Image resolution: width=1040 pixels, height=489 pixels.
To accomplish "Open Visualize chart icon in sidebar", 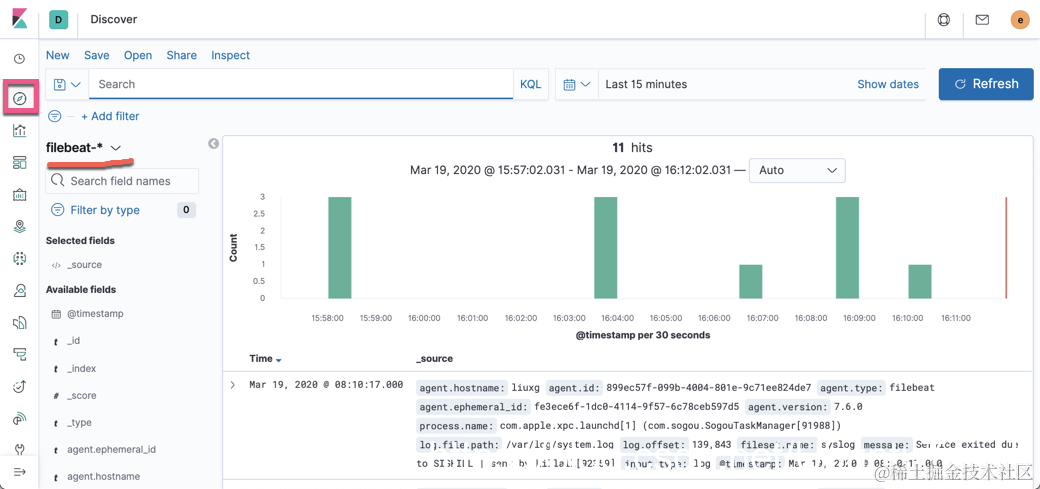I will tap(20, 130).
